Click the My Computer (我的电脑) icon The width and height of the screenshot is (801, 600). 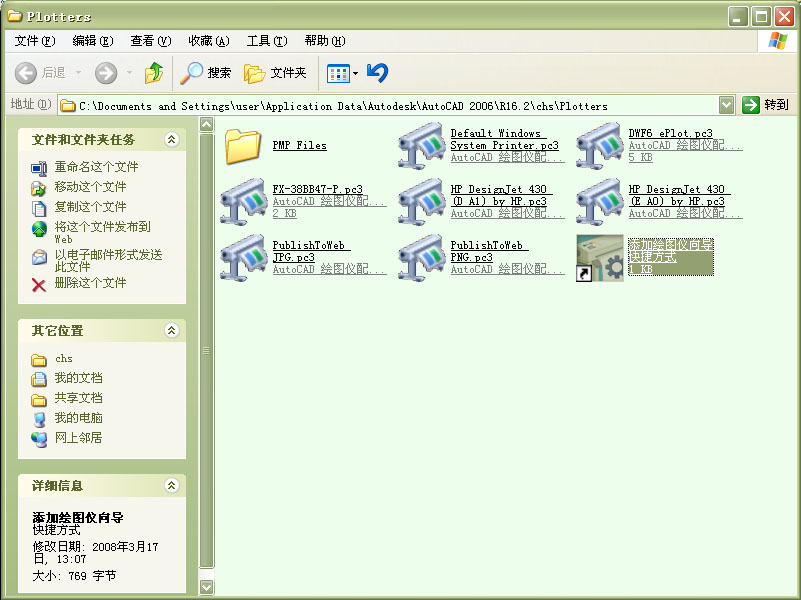point(39,419)
